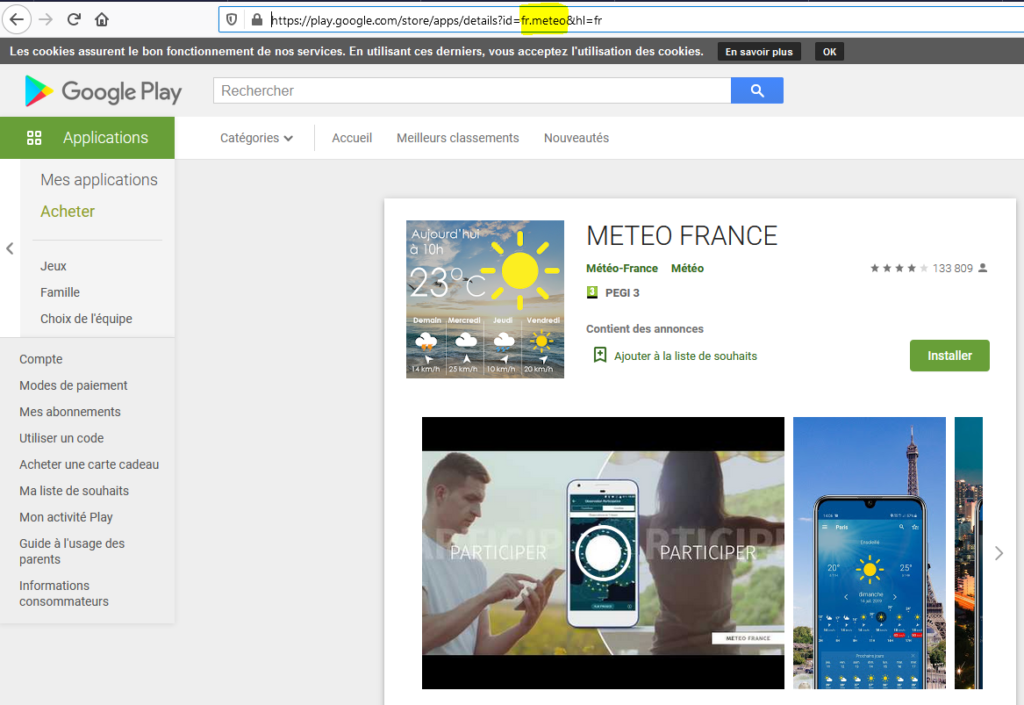This screenshot has height=705, width=1024.
Task: Click the URL address bar
Action: [x=620, y=20]
